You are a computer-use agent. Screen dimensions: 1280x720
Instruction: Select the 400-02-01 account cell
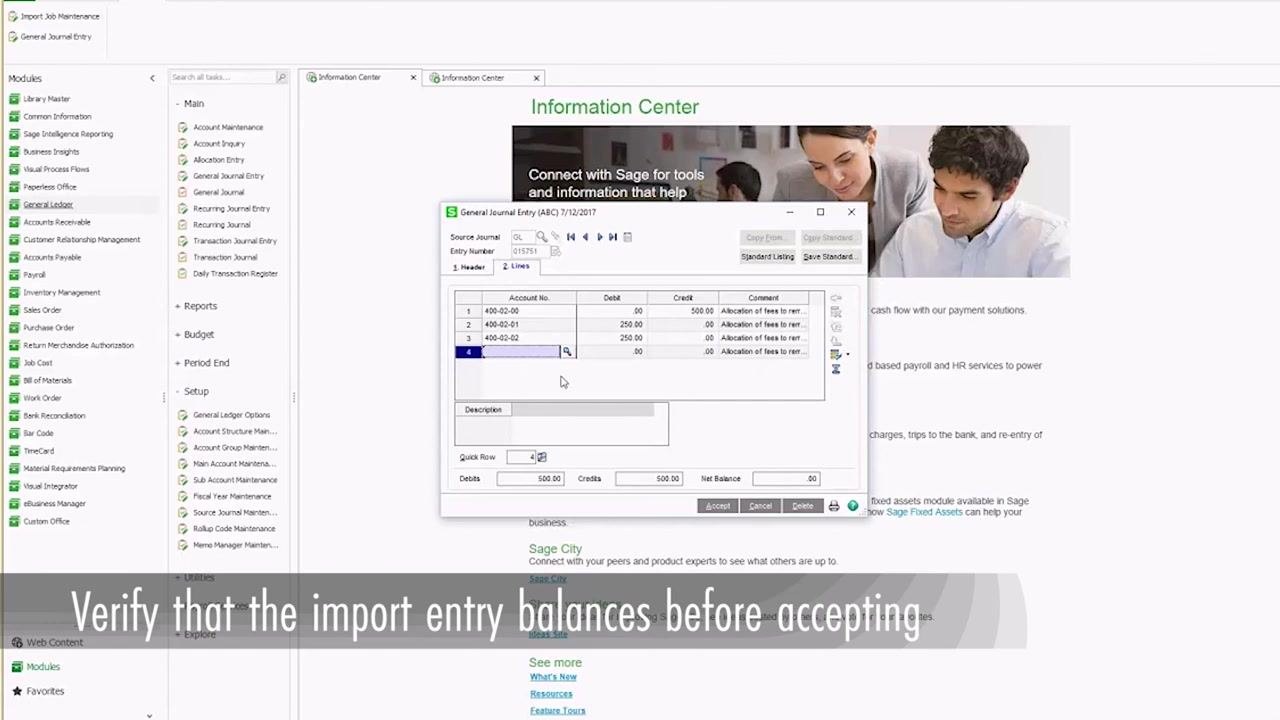(x=529, y=324)
